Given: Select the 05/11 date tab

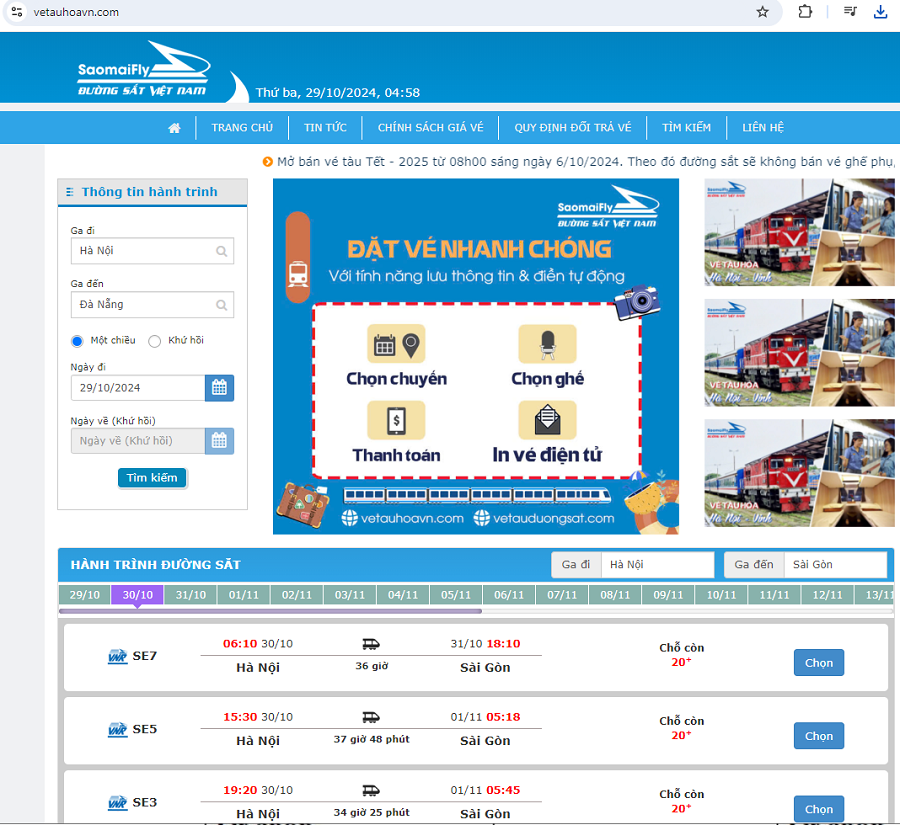Looking at the screenshot, I should [x=456, y=595].
